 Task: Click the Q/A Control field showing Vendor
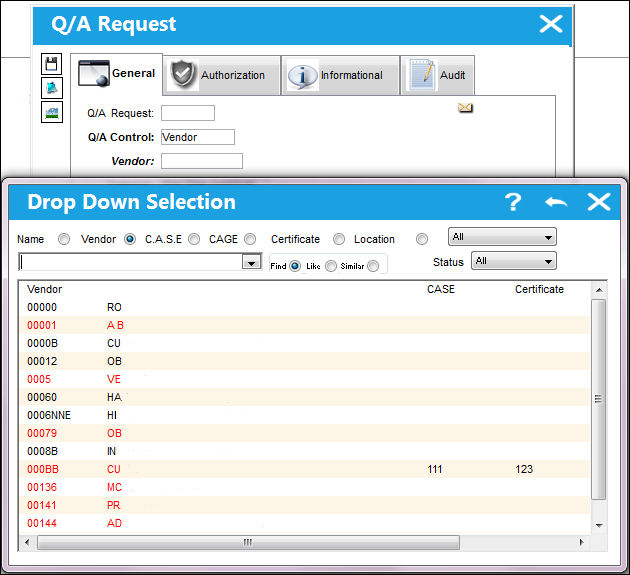pos(198,137)
